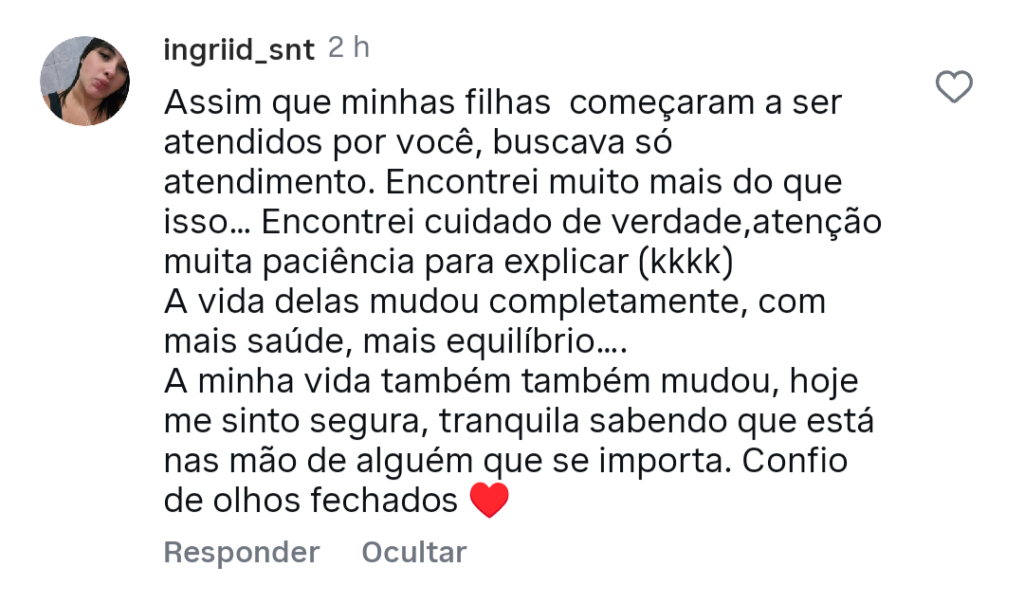Click the words "de olhos fechados"
This screenshot has width=1024, height=603.
pos(311,501)
